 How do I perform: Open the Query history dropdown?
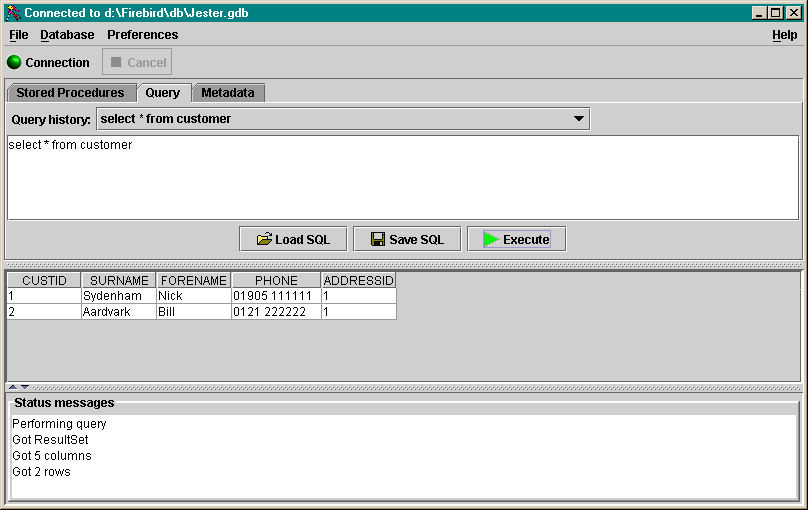578,119
